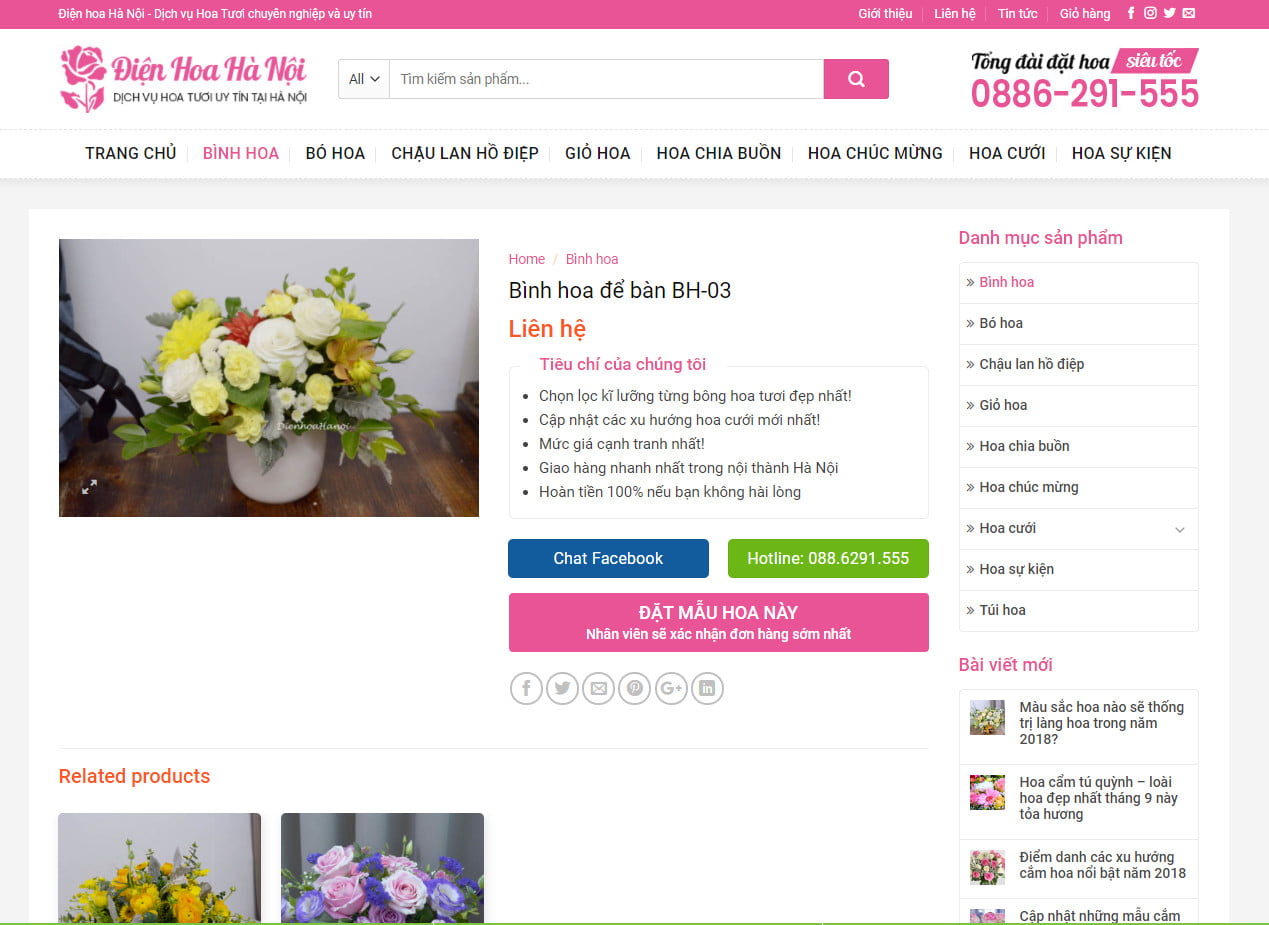Click the product search input field
Screen dimensions: 1269x925
[x=606, y=79]
